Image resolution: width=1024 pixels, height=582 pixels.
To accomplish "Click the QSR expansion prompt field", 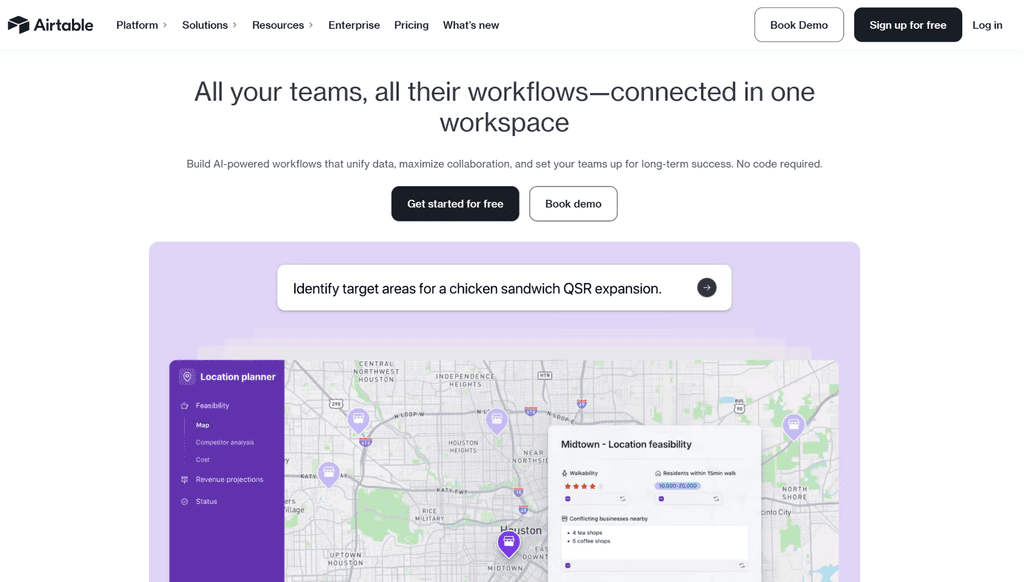I will coord(504,288).
